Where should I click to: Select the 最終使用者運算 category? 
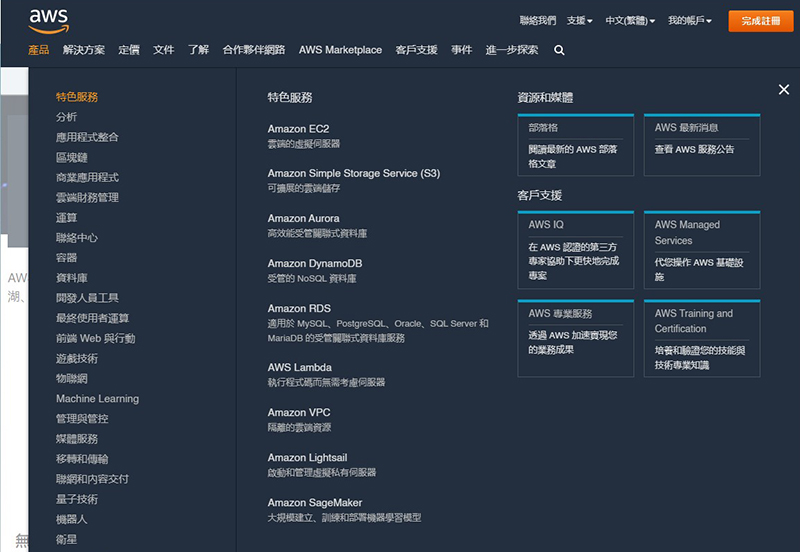point(92,318)
